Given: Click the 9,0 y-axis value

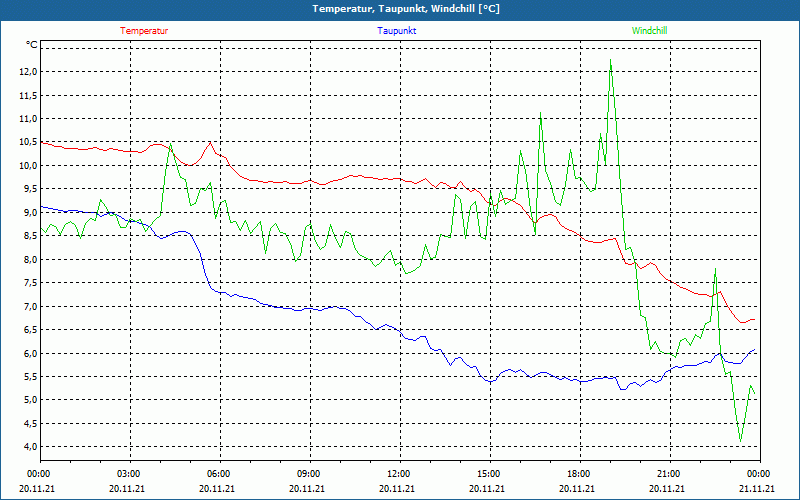Looking at the screenshot, I should pyautogui.click(x=30, y=212).
